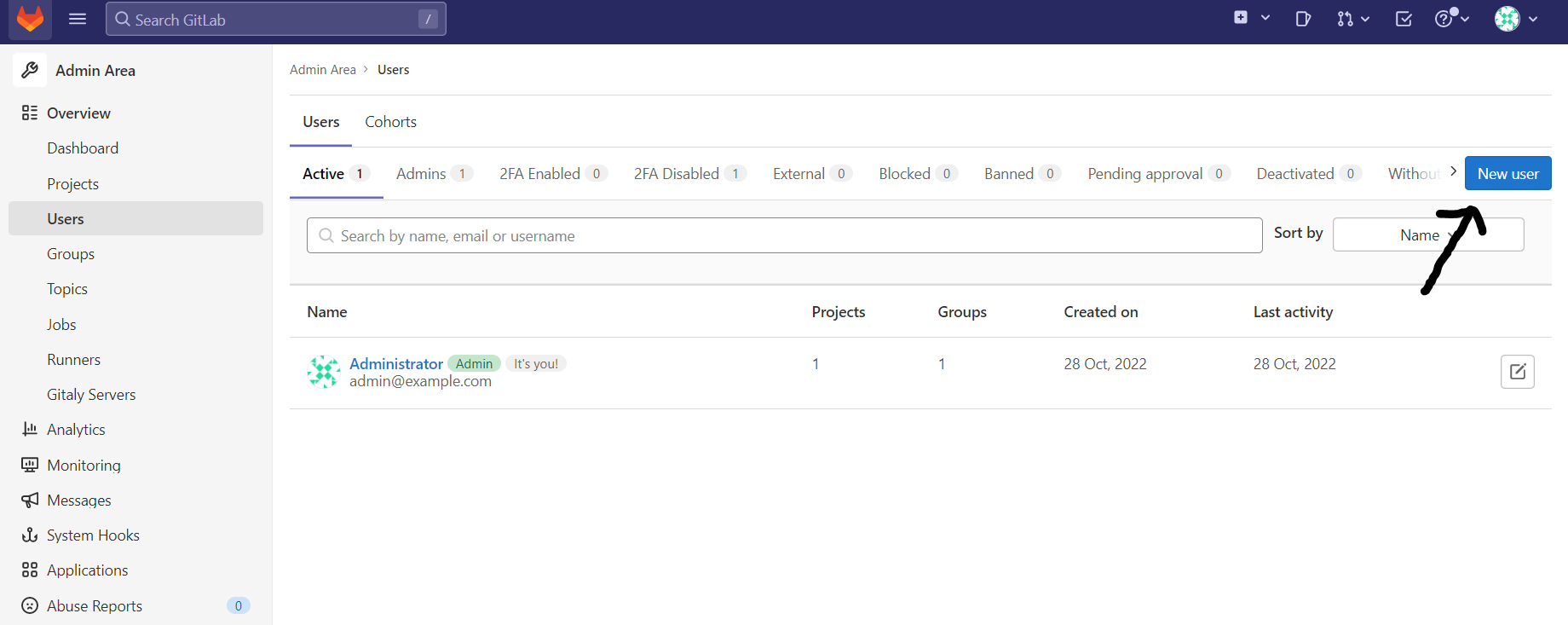Click the Analytics chart icon
The image size is (1568, 625).
30,429
